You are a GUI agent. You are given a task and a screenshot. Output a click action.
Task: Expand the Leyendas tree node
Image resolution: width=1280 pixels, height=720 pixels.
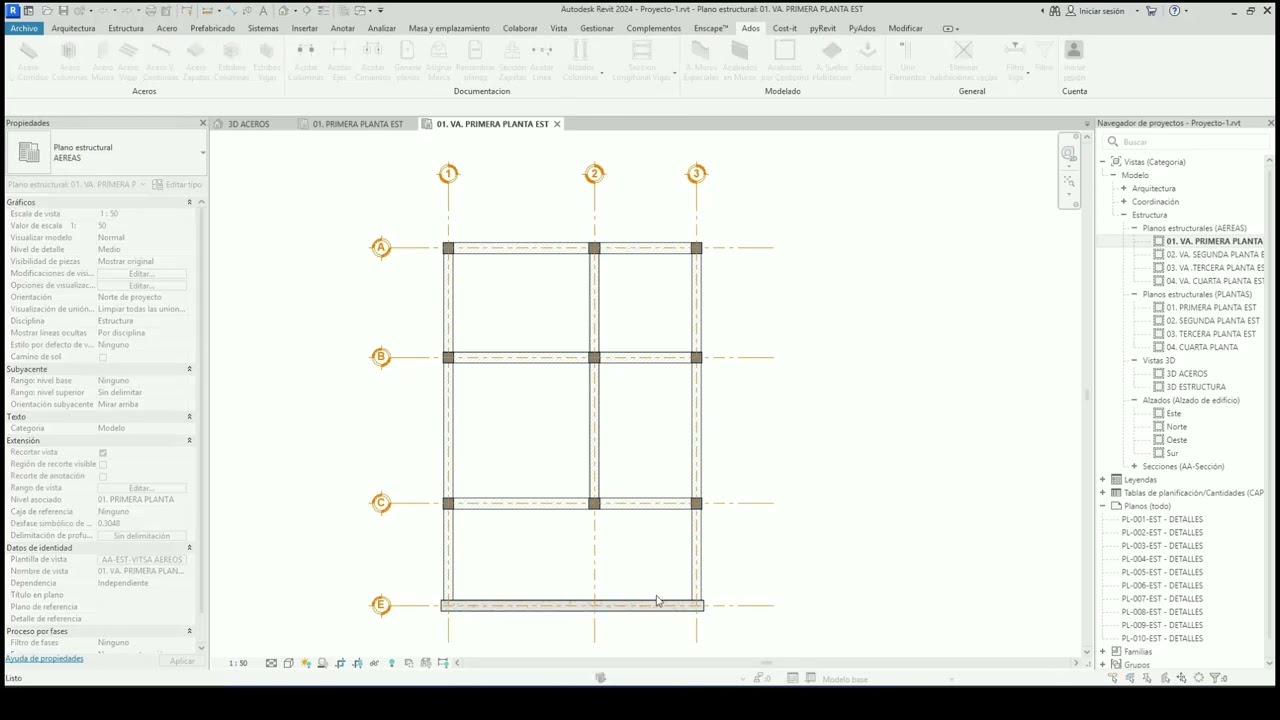tap(1103, 480)
